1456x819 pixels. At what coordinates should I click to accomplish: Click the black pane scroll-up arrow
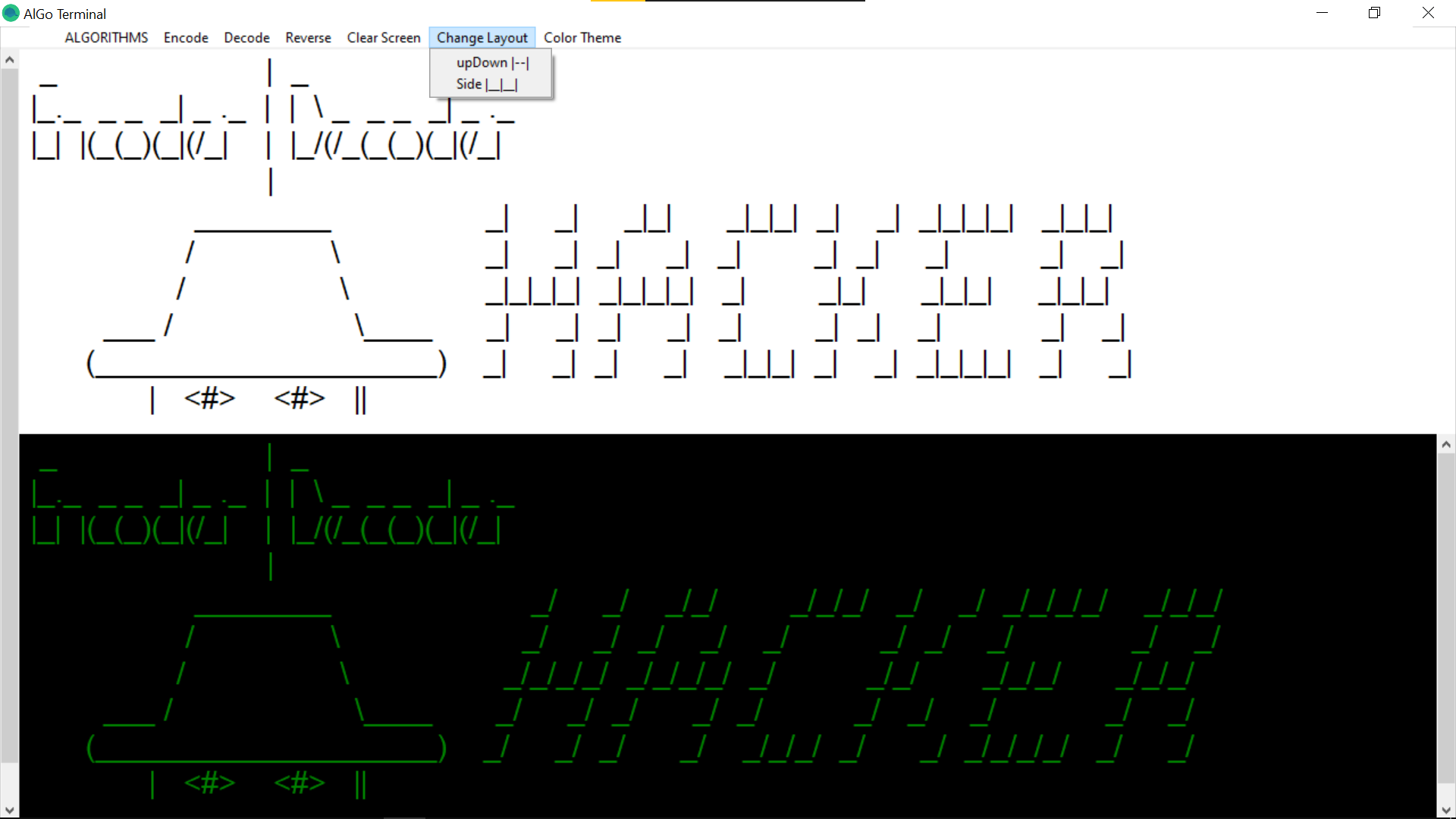(1446, 444)
